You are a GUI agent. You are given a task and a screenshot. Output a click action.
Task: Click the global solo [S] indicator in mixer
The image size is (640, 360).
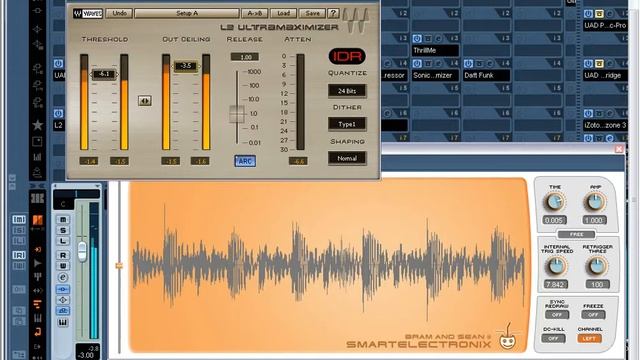point(19,230)
